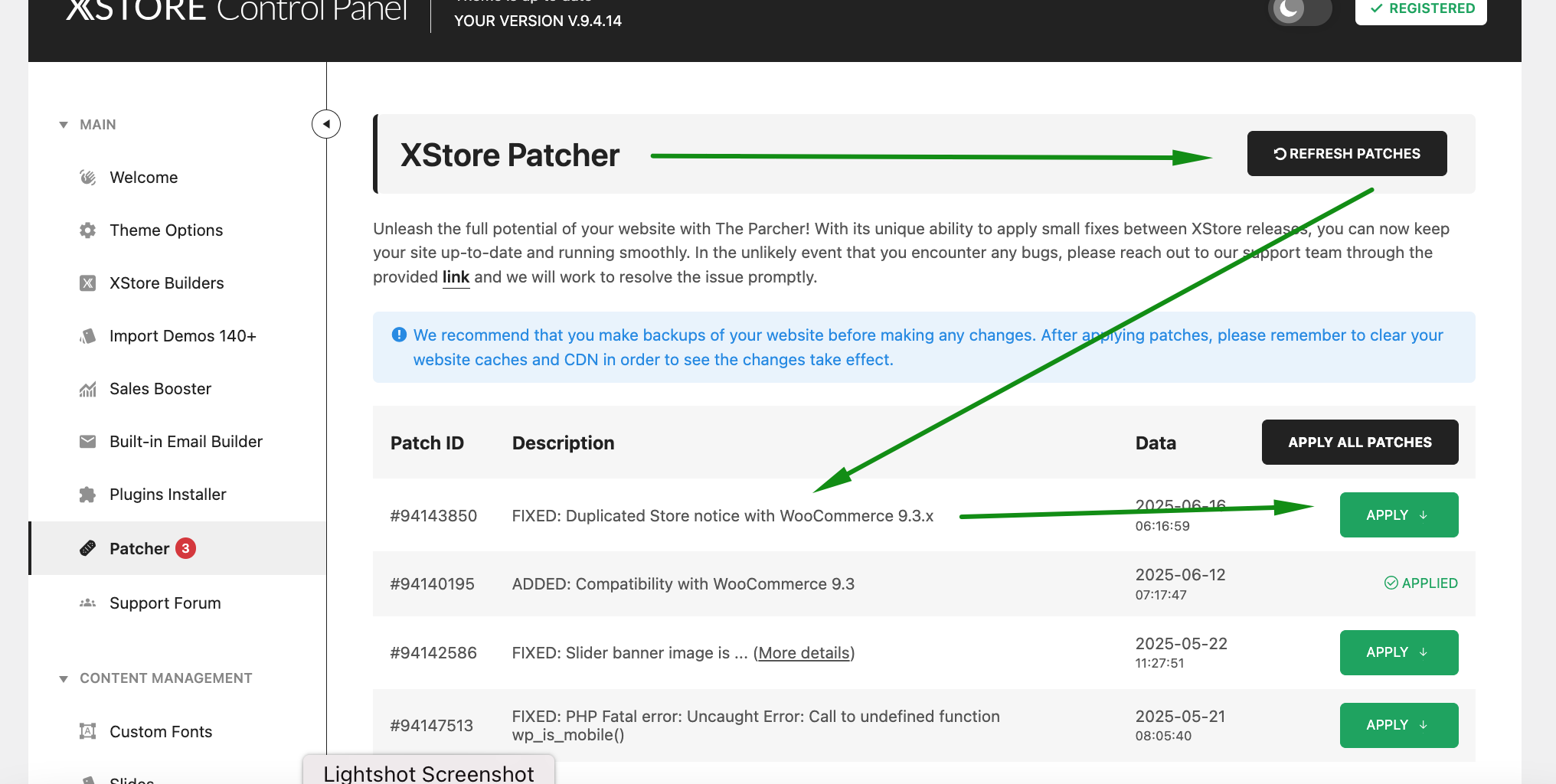Click the XStore Builders X icon

(88, 283)
